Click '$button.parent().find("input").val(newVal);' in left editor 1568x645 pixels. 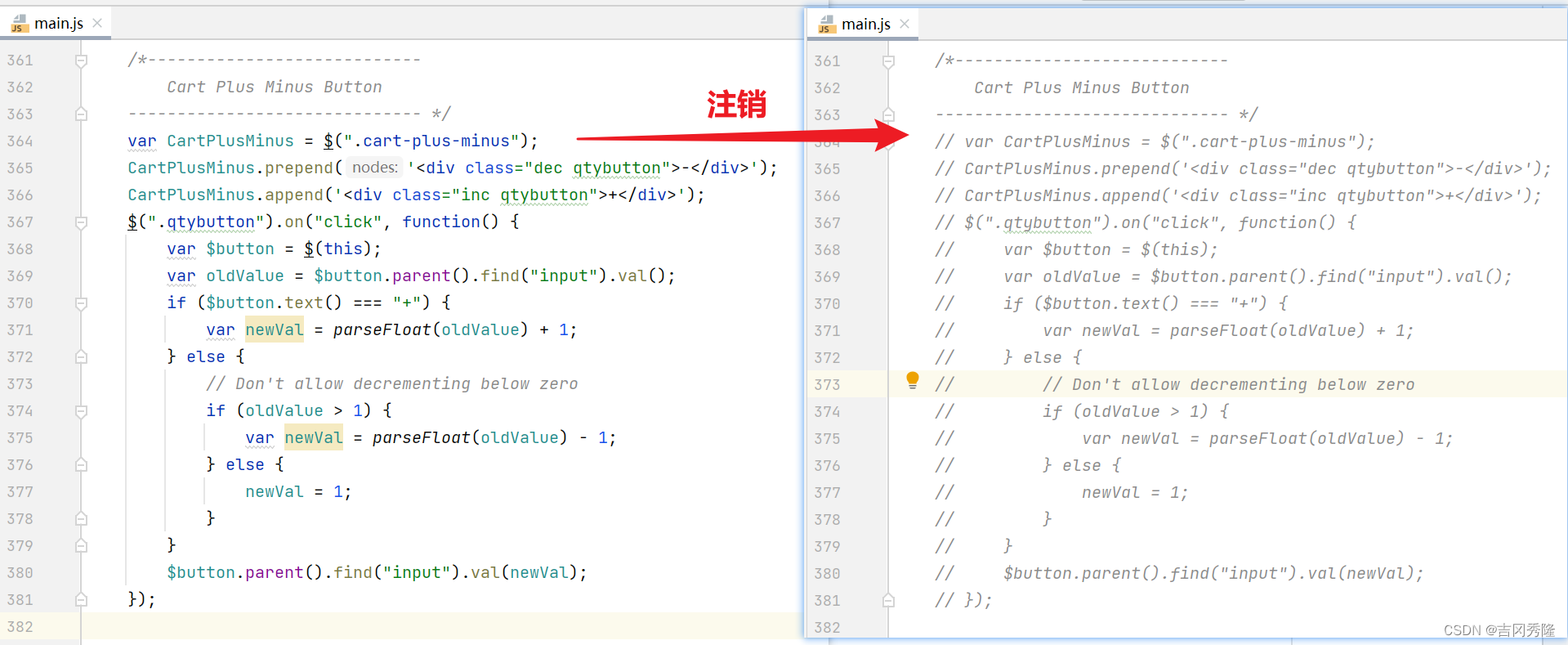377,572
